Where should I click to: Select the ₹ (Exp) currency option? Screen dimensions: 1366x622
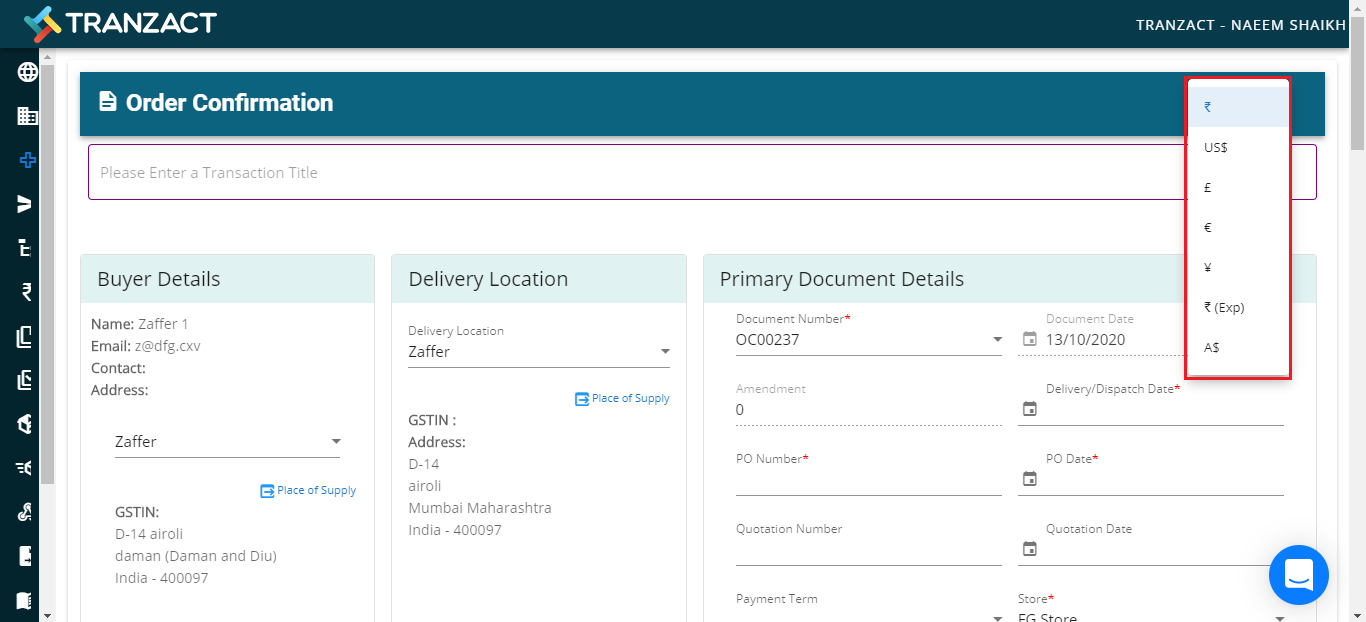coord(1238,307)
